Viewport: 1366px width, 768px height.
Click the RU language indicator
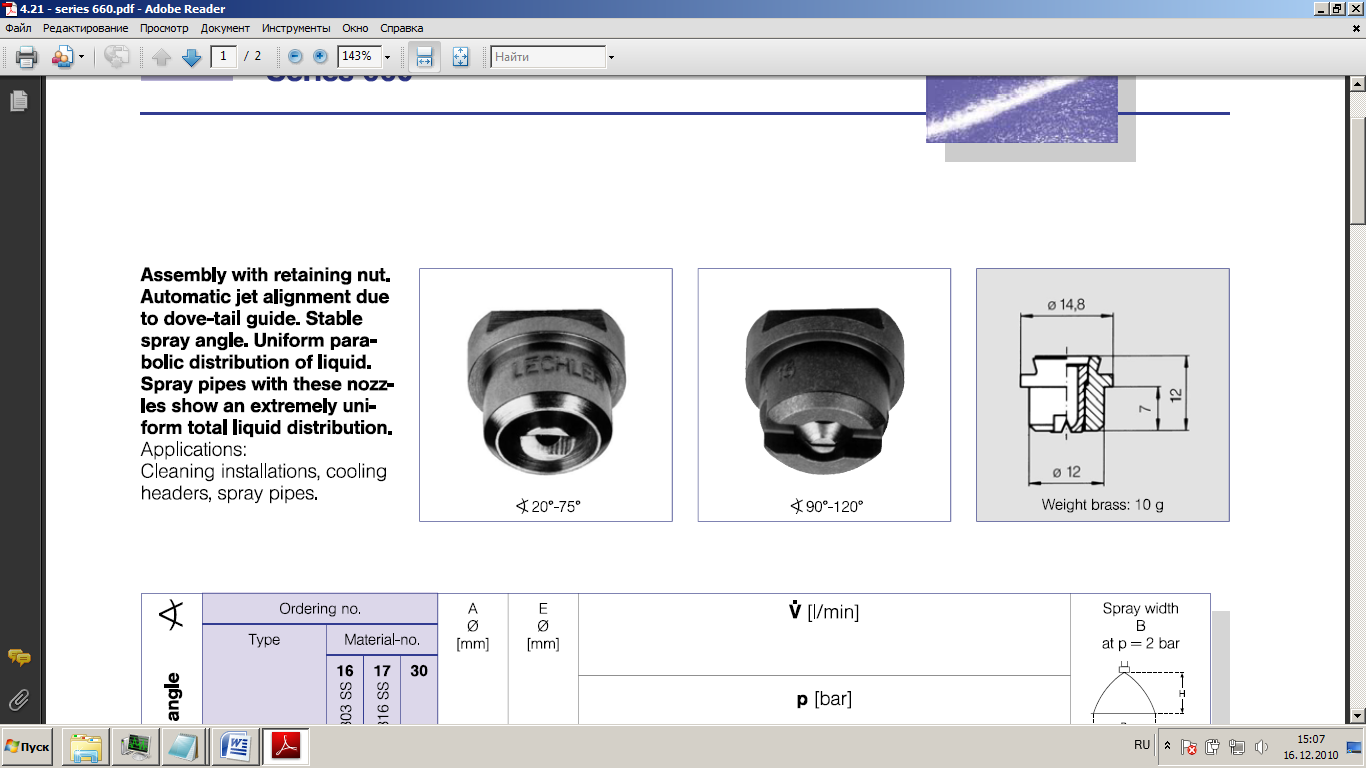point(1142,746)
